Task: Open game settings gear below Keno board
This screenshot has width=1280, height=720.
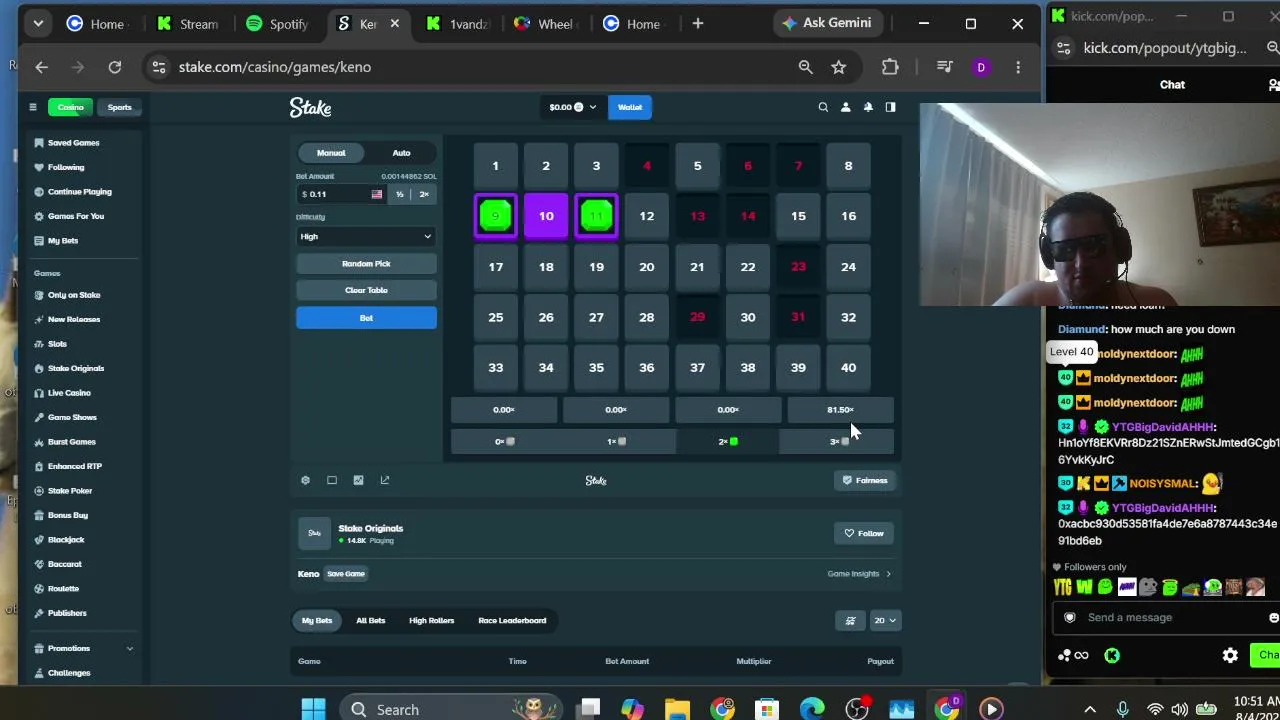Action: pos(305,480)
